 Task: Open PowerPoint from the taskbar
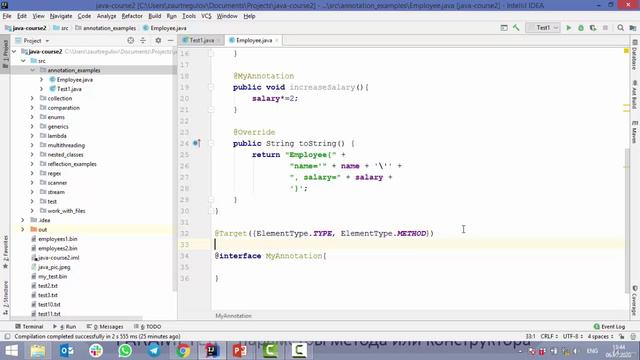click(x=240, y=351)
